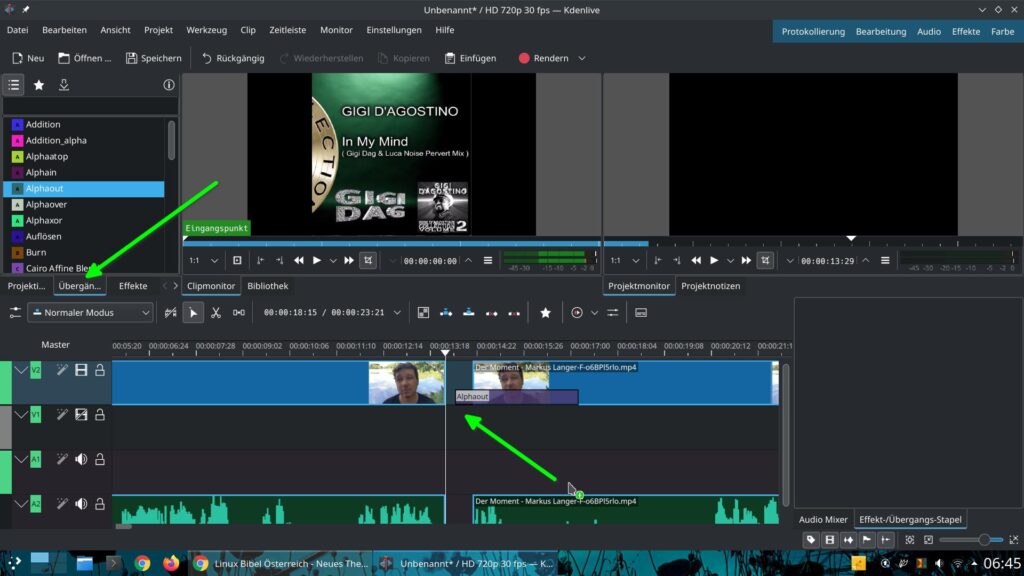Switch to the Protokollierung workspace
Viewport: 1024px width, 576px height.
tap(813, 31)
